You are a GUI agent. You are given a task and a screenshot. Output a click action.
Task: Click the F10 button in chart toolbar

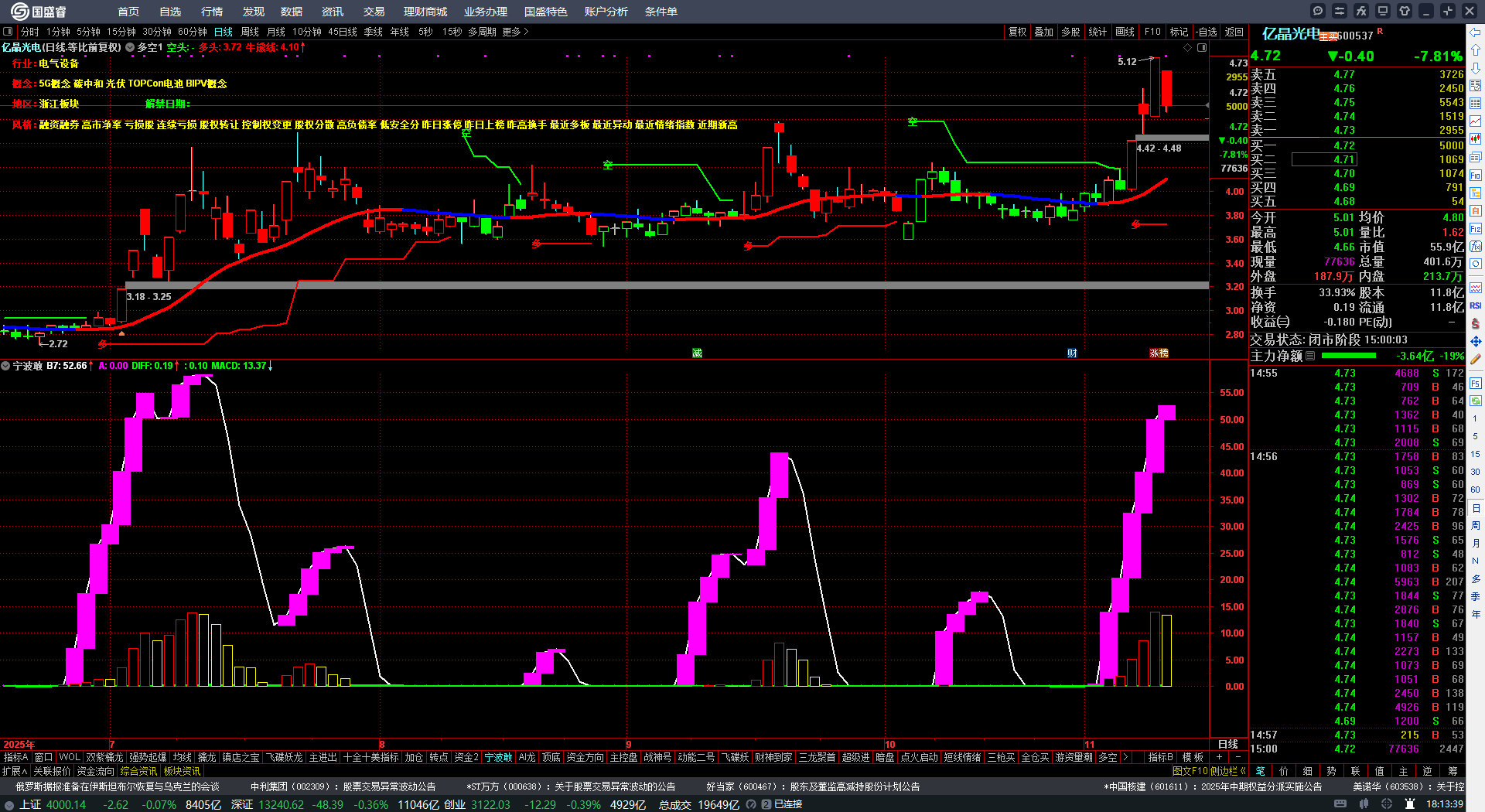1152,32
